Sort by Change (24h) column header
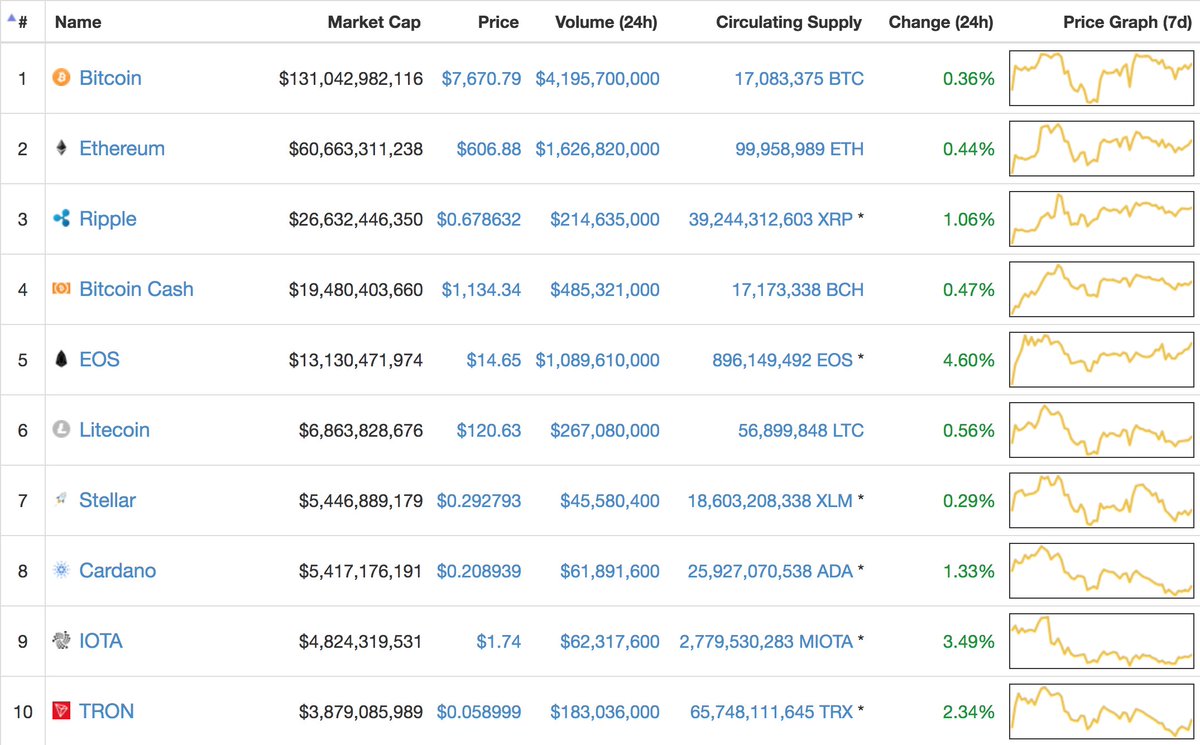 click(x=941, y=22)
